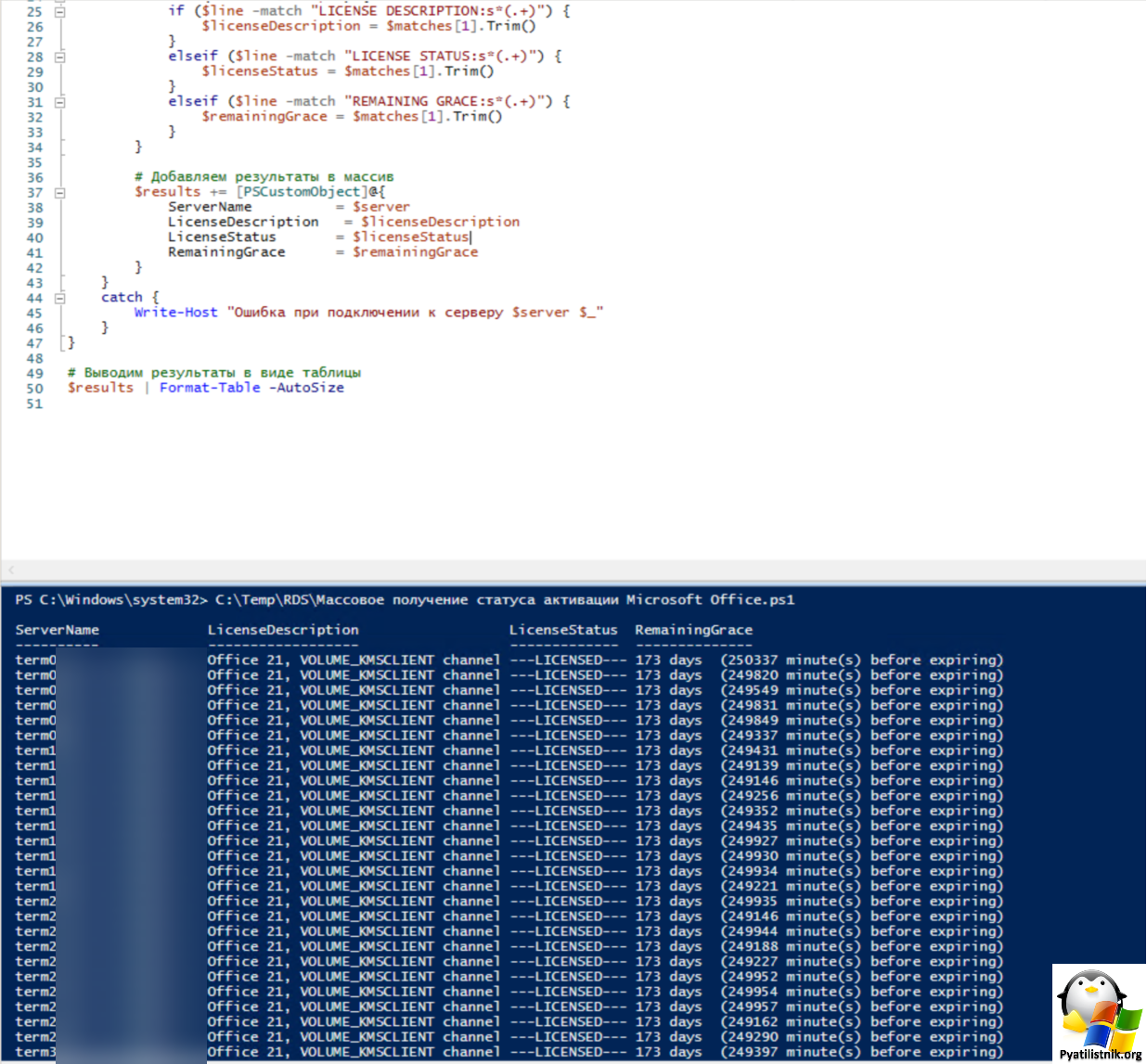The height and width of the screenshot is (1064, 1147).
Task: Click the console row showing 249397 minute(s)
Action: (x=509, y=1052)
